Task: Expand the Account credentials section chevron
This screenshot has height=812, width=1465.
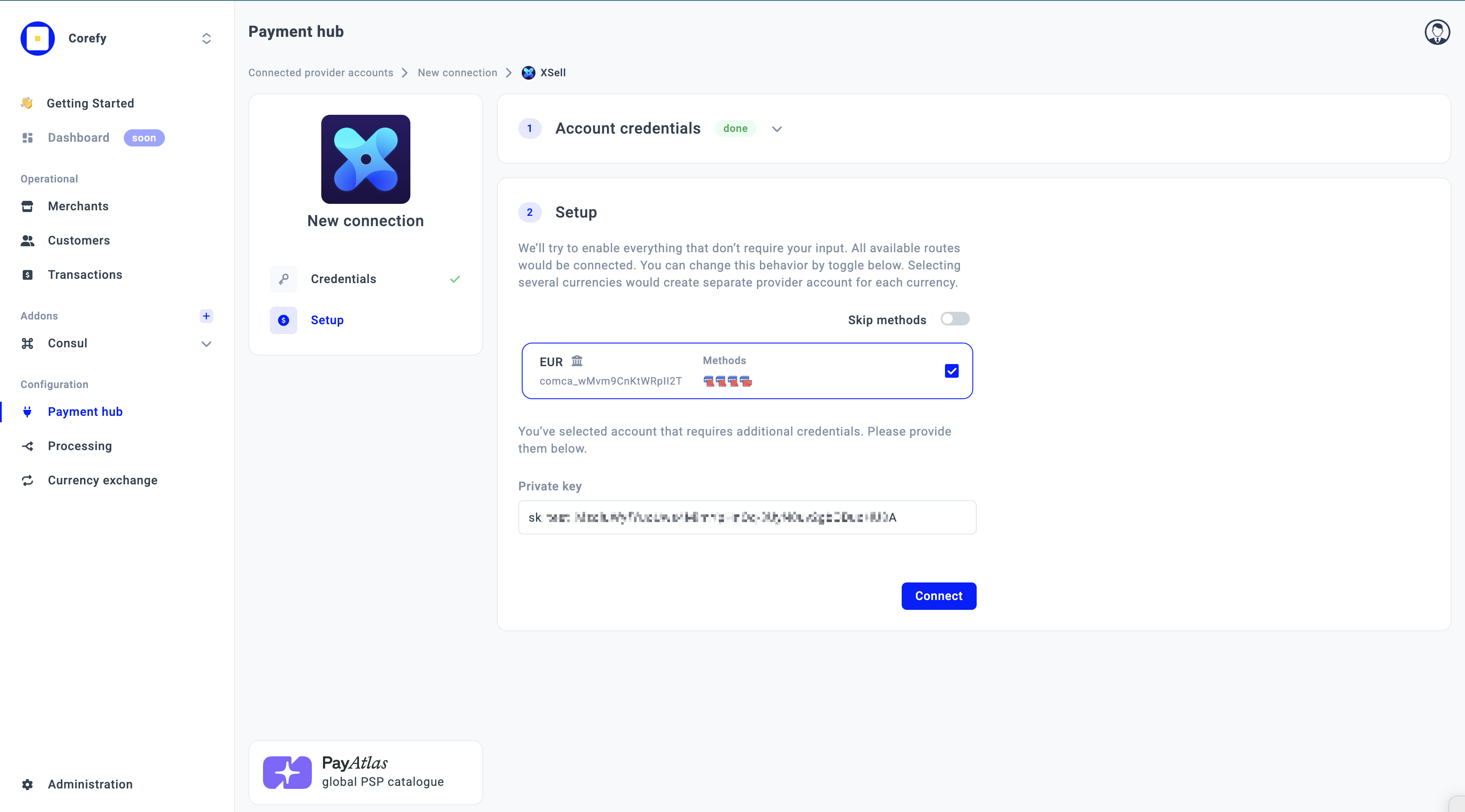Action: click(x=777, y=129)
